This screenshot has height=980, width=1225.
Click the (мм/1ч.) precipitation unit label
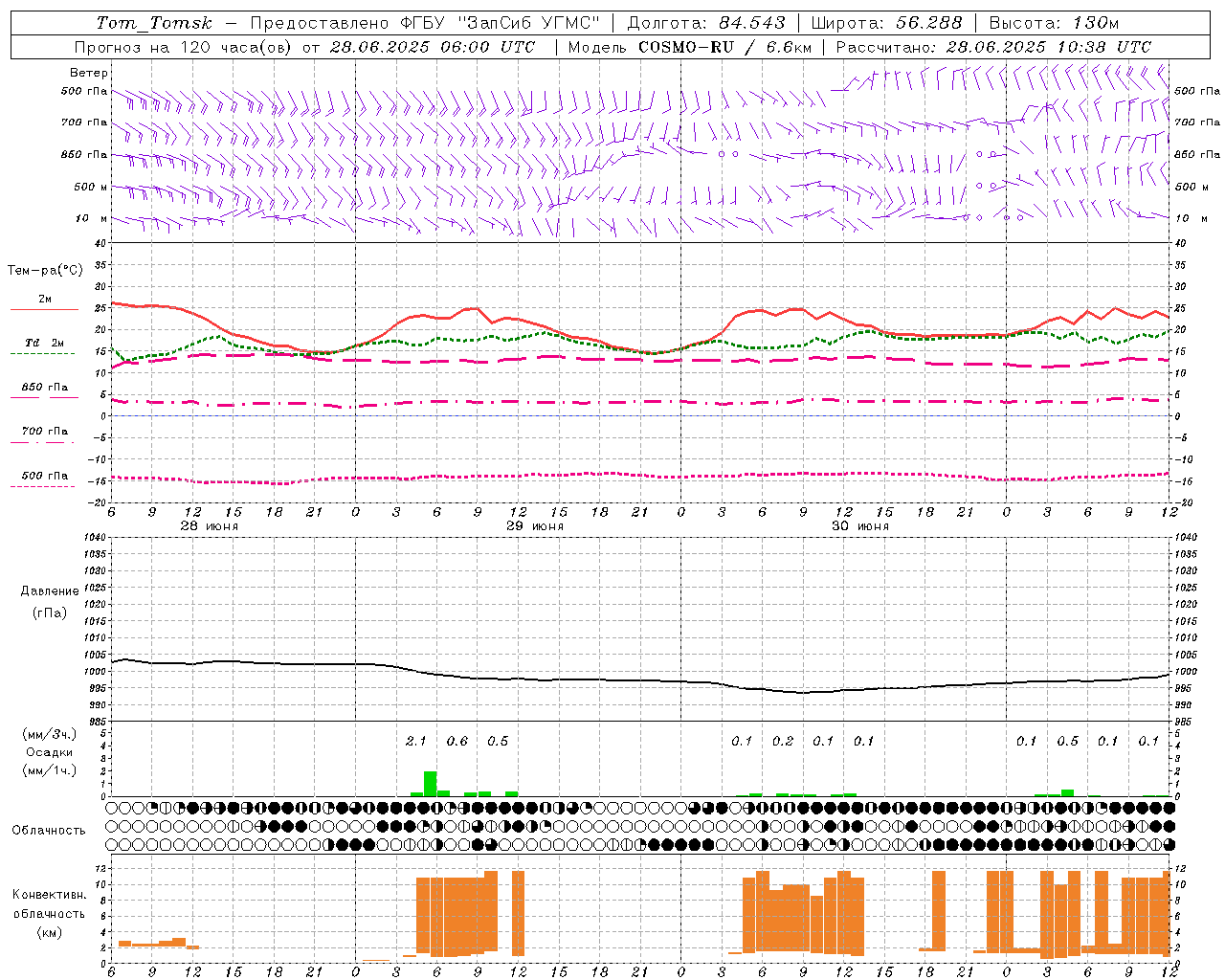pos(49,770)
